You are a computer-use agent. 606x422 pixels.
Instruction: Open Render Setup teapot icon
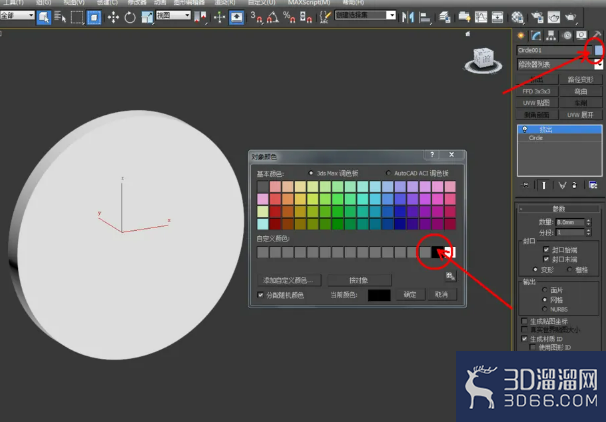click(537, 17)
